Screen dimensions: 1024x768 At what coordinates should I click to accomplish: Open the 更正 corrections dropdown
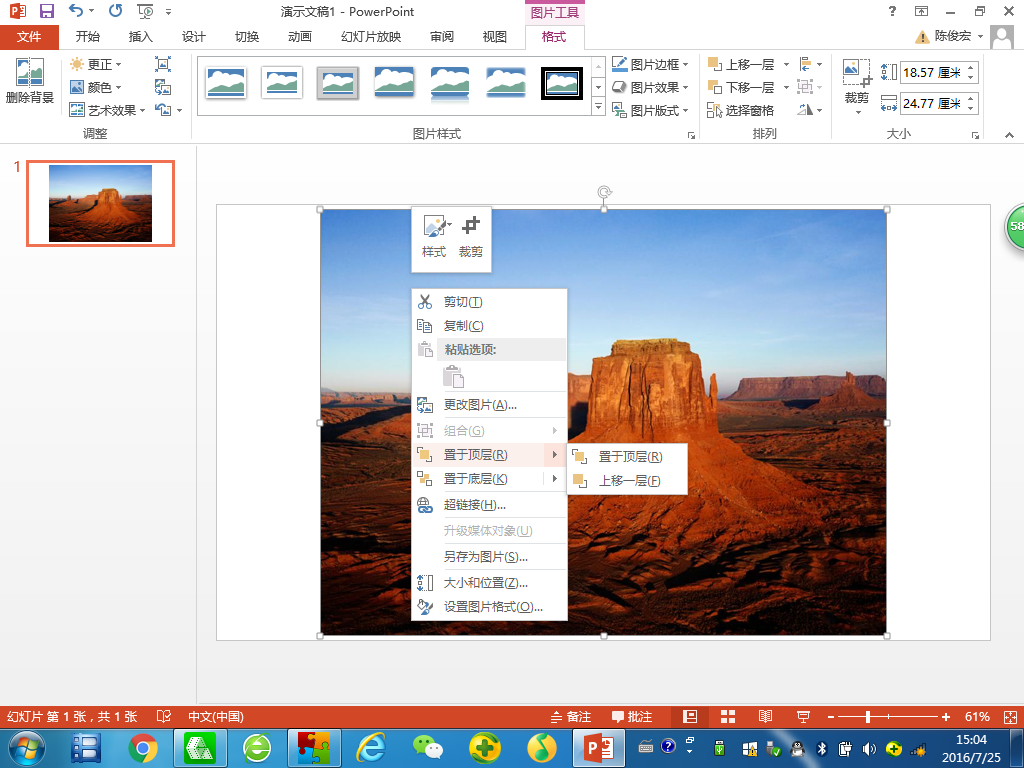[x=96, y=64]
